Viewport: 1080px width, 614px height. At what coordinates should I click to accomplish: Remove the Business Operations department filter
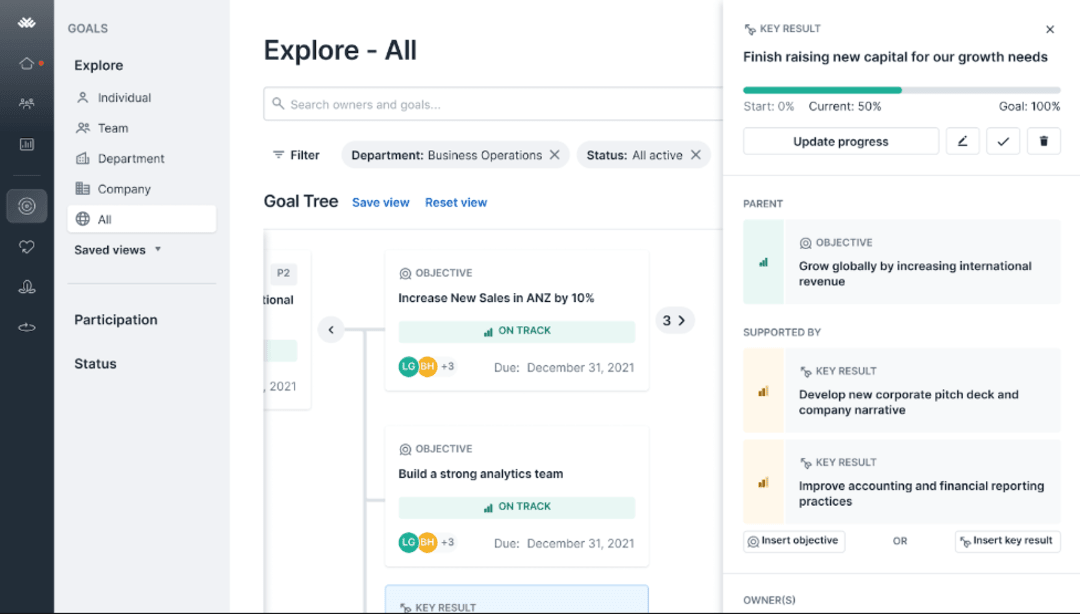coord(556,155)
